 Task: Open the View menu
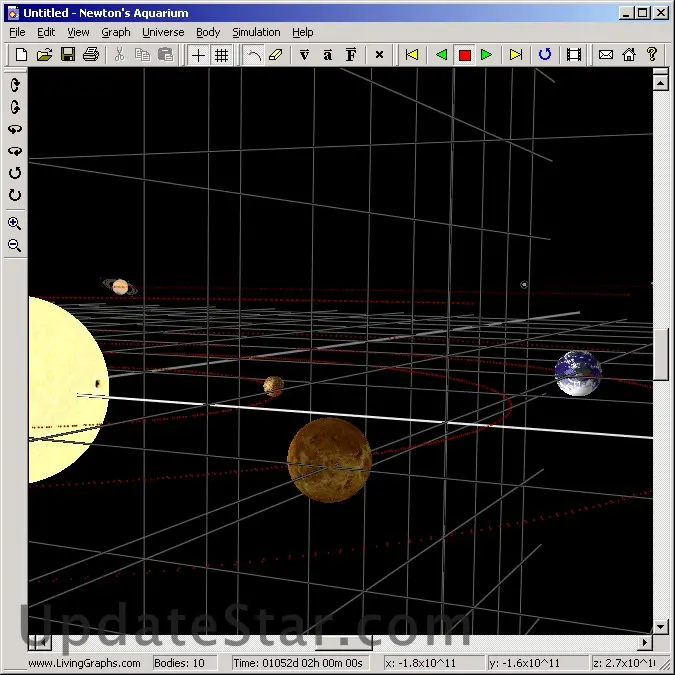coord(78,32)
